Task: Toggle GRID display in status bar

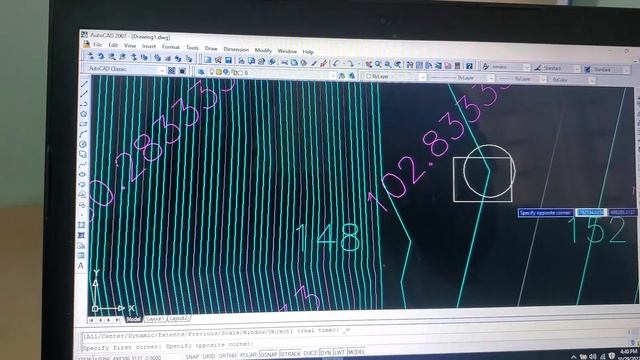Action: [209, 356]
